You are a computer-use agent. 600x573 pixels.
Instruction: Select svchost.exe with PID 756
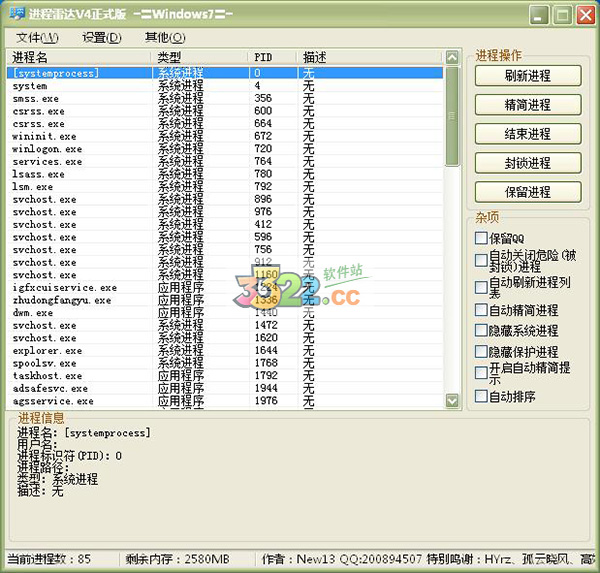[225, 250]
